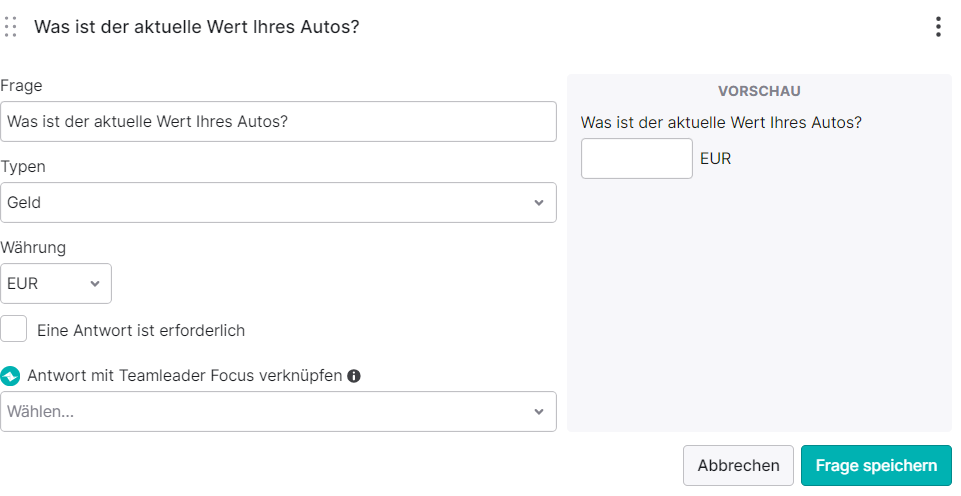Click the VORSCHAU preview heading
The image size is (961, 496).
(x=759, y=91)
